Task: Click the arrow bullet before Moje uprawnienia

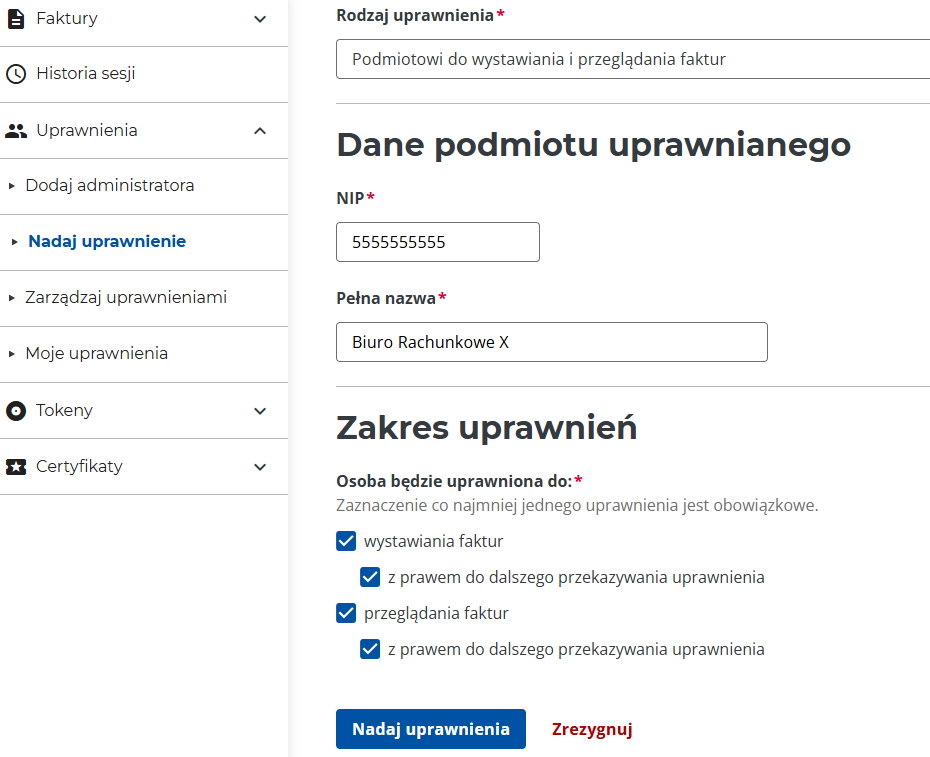Action: [x=12, y=354]
